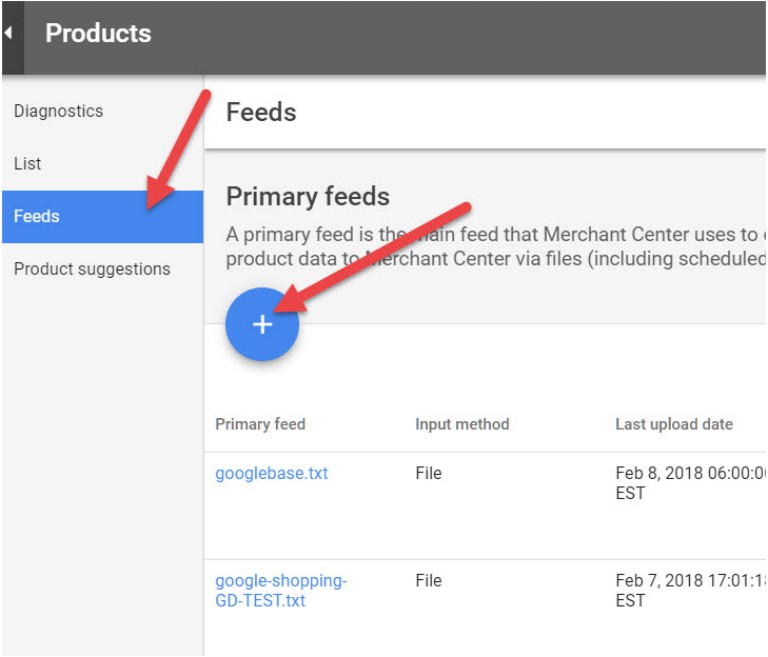Click the Primary feeds section heading
The image size is (768, 657).
(308, 196)
